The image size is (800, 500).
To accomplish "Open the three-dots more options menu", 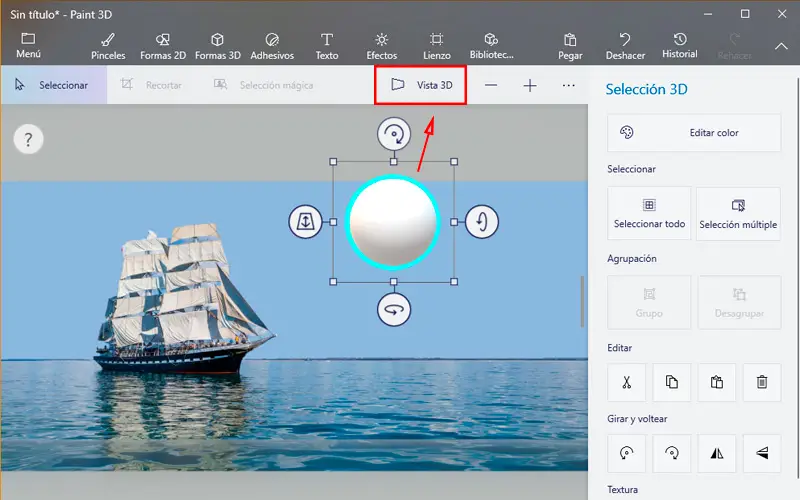I will [568, 85].
